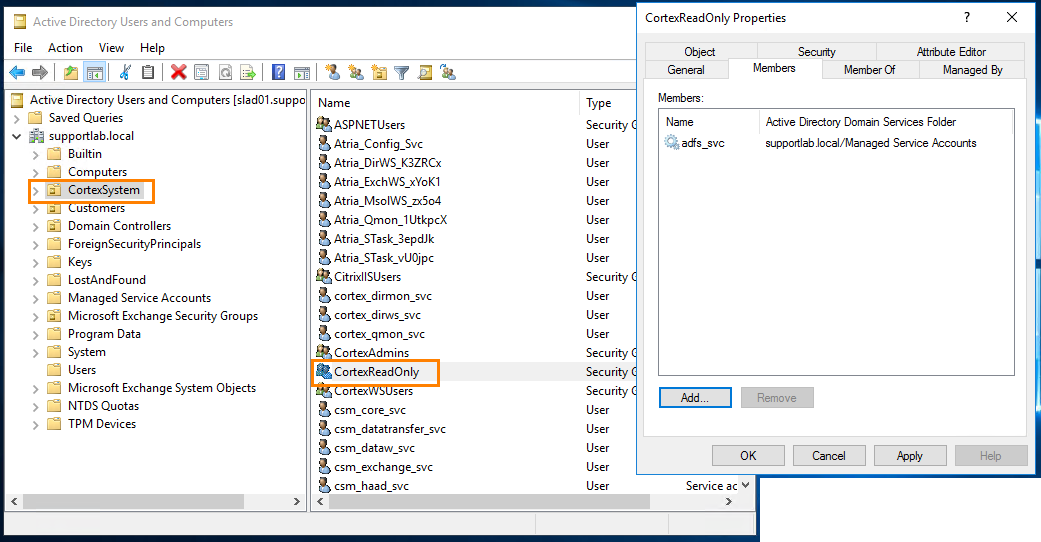Expand the Microsoft Exchange Security Groups node
The image size is (1041, 542).
(x=35, y=316)
